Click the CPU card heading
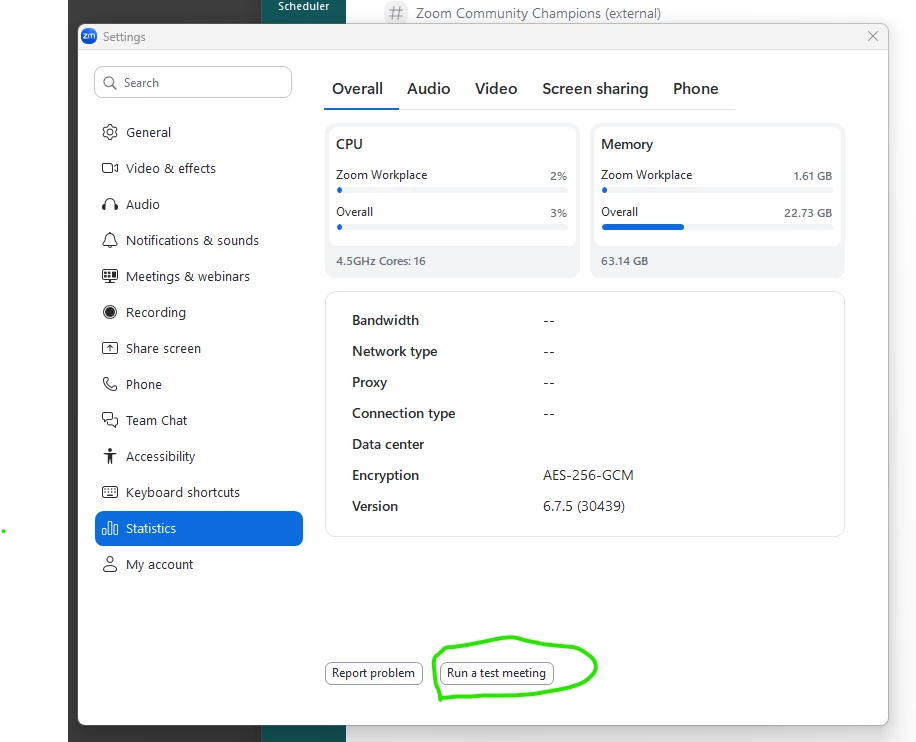Screen dimensions: 916x742 pyautogui.click(x=349, y=144)
